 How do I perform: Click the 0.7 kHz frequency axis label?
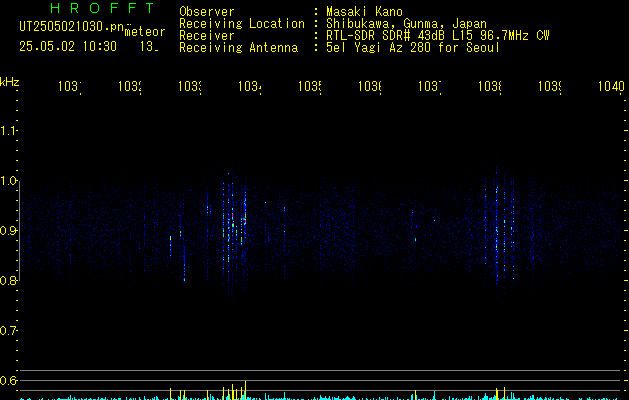pyautogui.click(x=9, y=331)
